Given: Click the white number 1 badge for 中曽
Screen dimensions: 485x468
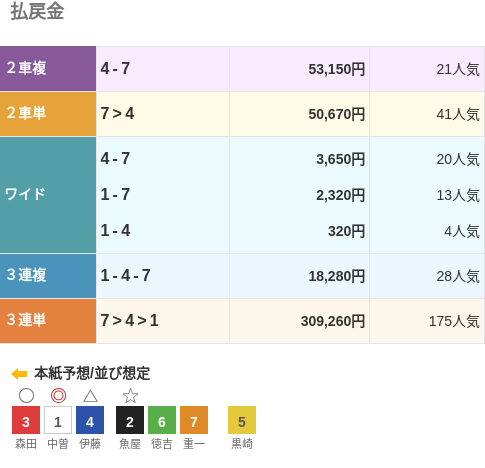Looking at the screenshot, I should (x=58, y=420).
